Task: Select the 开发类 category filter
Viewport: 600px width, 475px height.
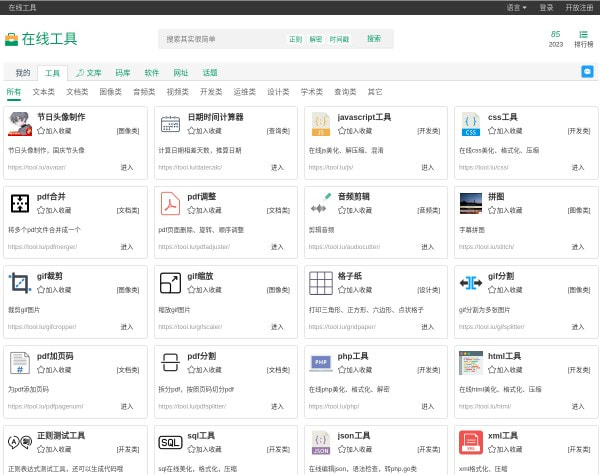Action: (211, 91)
